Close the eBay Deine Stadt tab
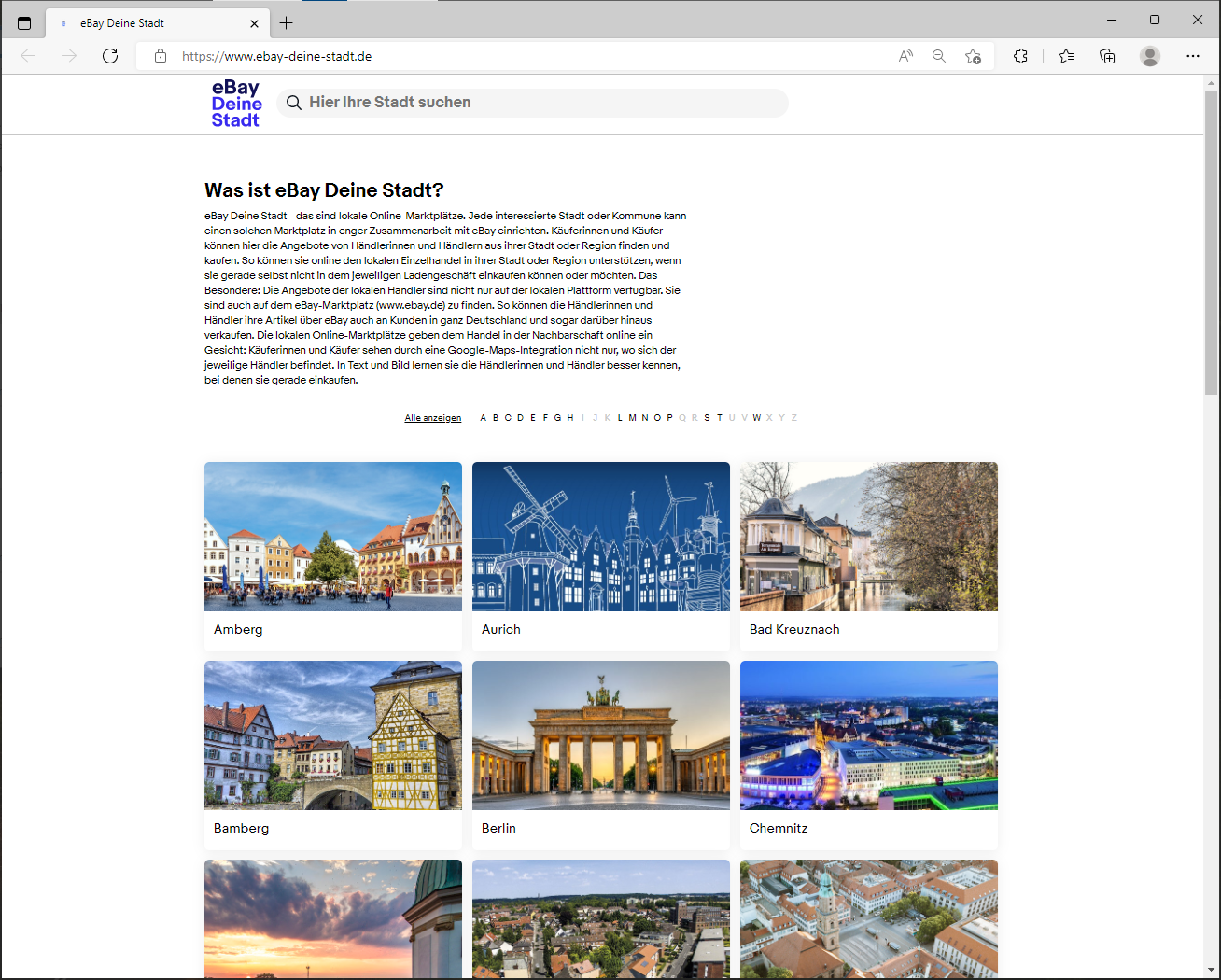The width and height of the screenshot is (1221, 980). [254, 23]
